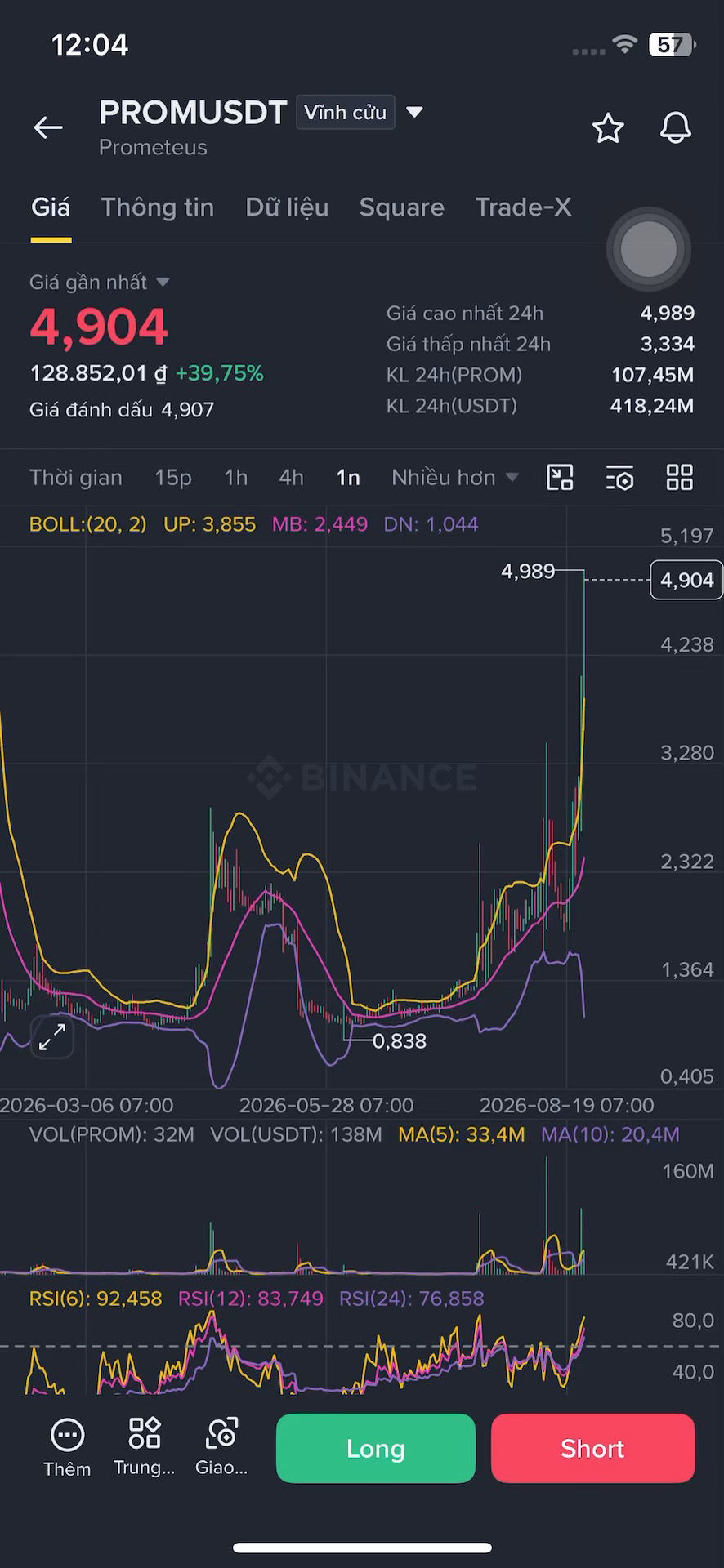Open price alerts bell icon
The width and height of the screenshot is (724, 1568).
click(676, 128)
